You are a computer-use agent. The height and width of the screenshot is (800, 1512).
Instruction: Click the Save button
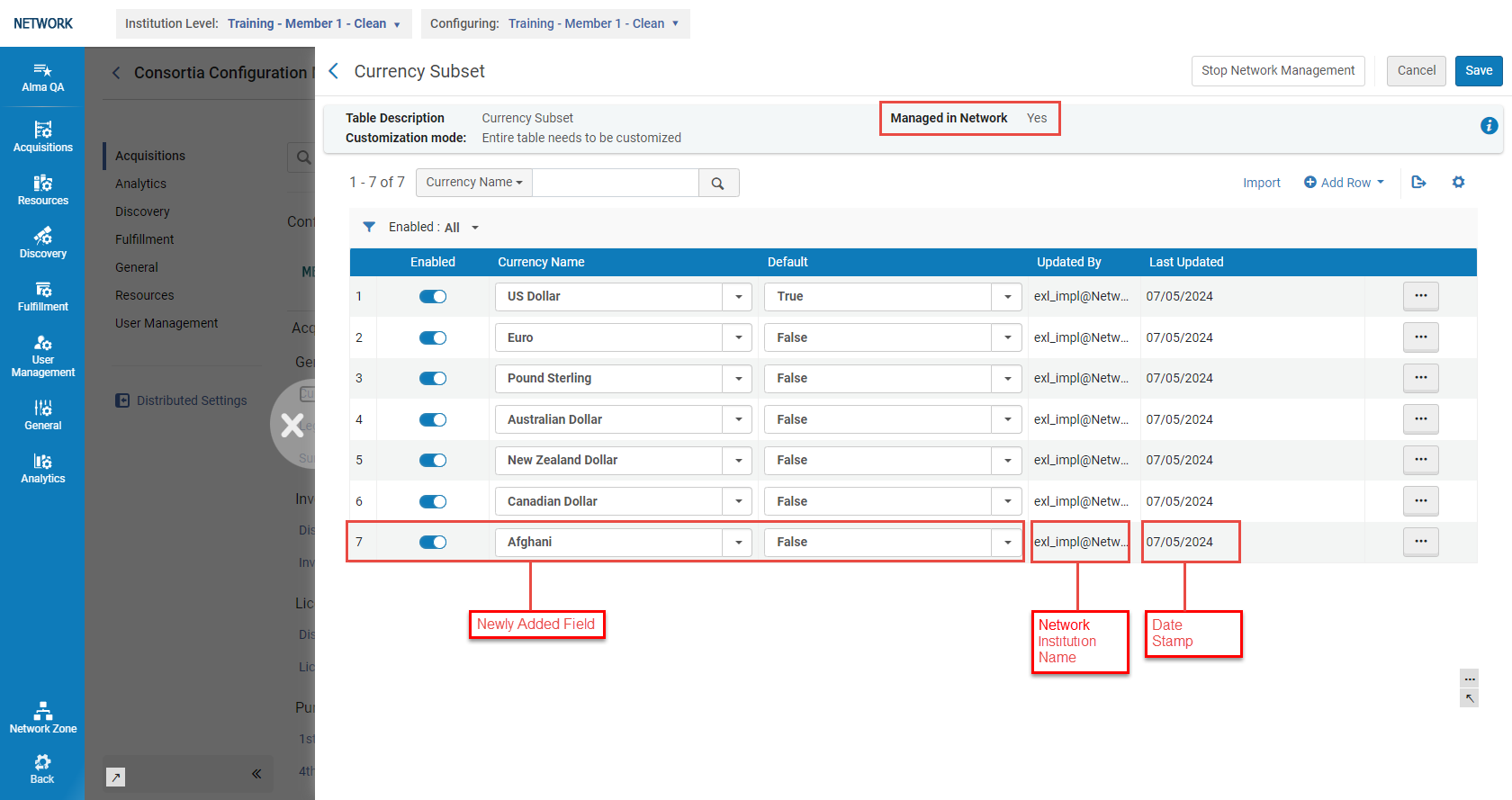pyautogui.click(x=1478, y=71)
